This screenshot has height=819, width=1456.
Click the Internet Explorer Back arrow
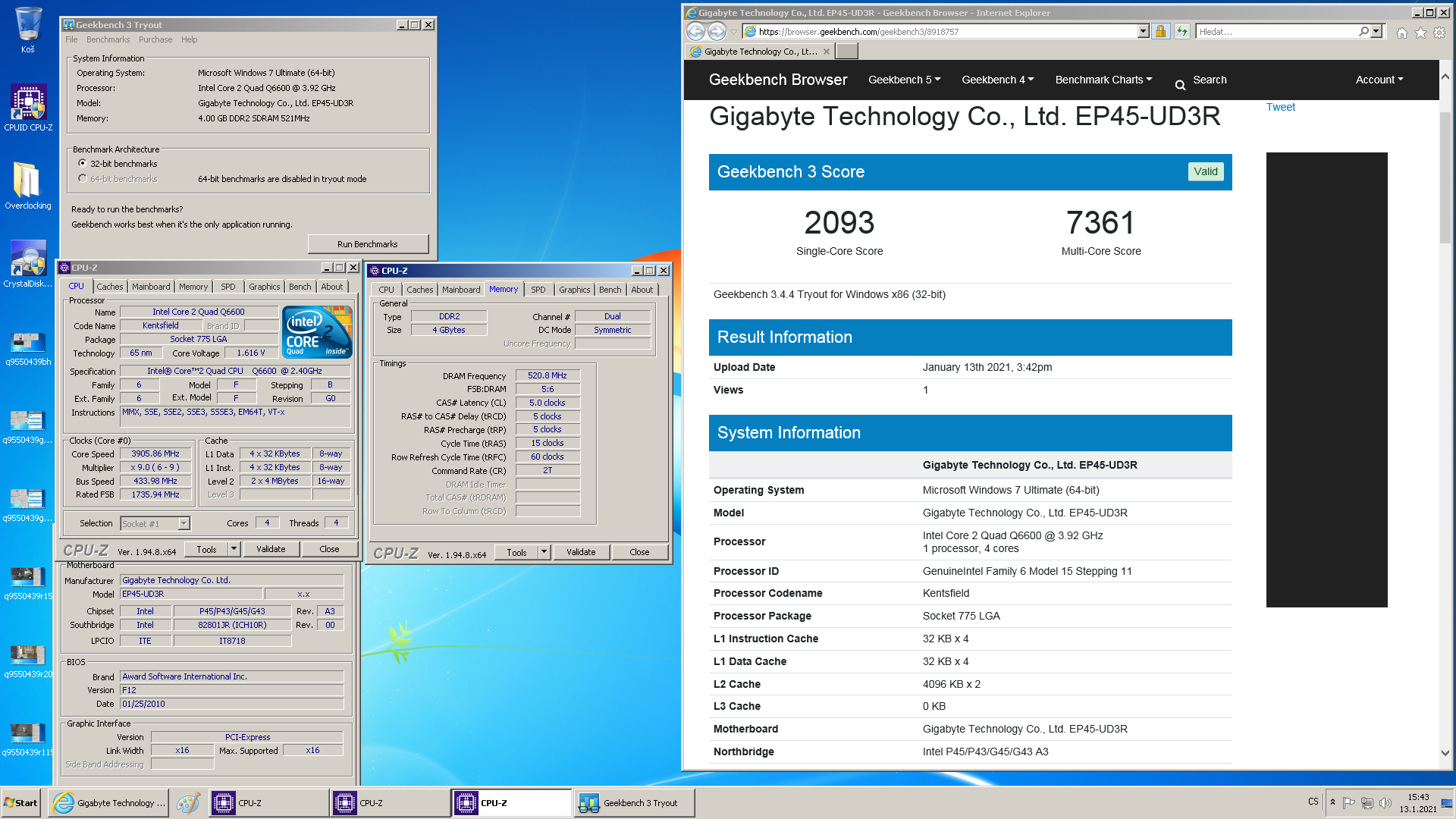pos(695,31)
